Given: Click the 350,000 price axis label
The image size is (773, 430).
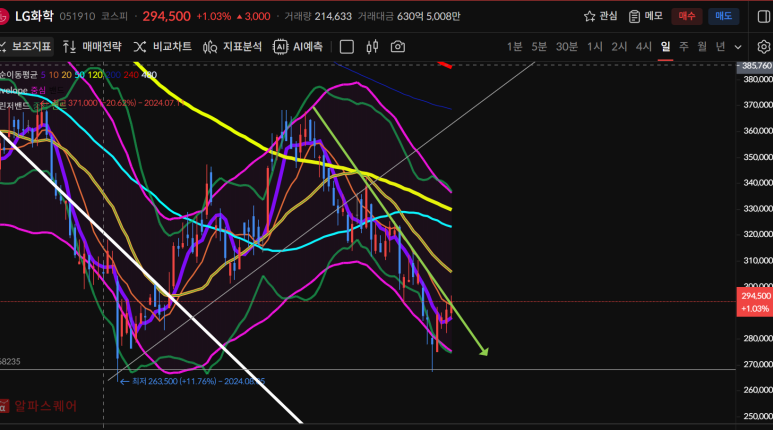Looking at the screenshot, I should (x=757, y=157).
